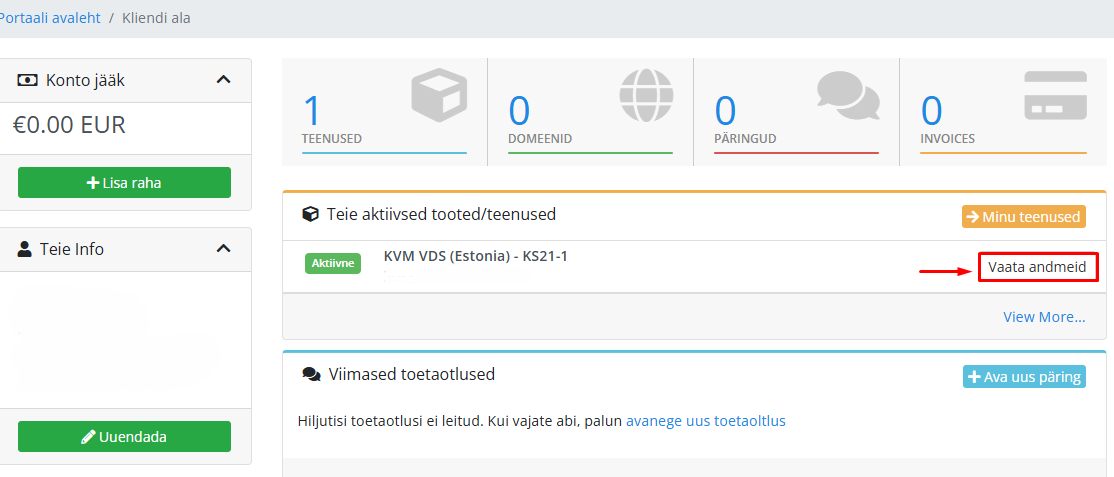Open the Teenused count tile

coord(384,112)
